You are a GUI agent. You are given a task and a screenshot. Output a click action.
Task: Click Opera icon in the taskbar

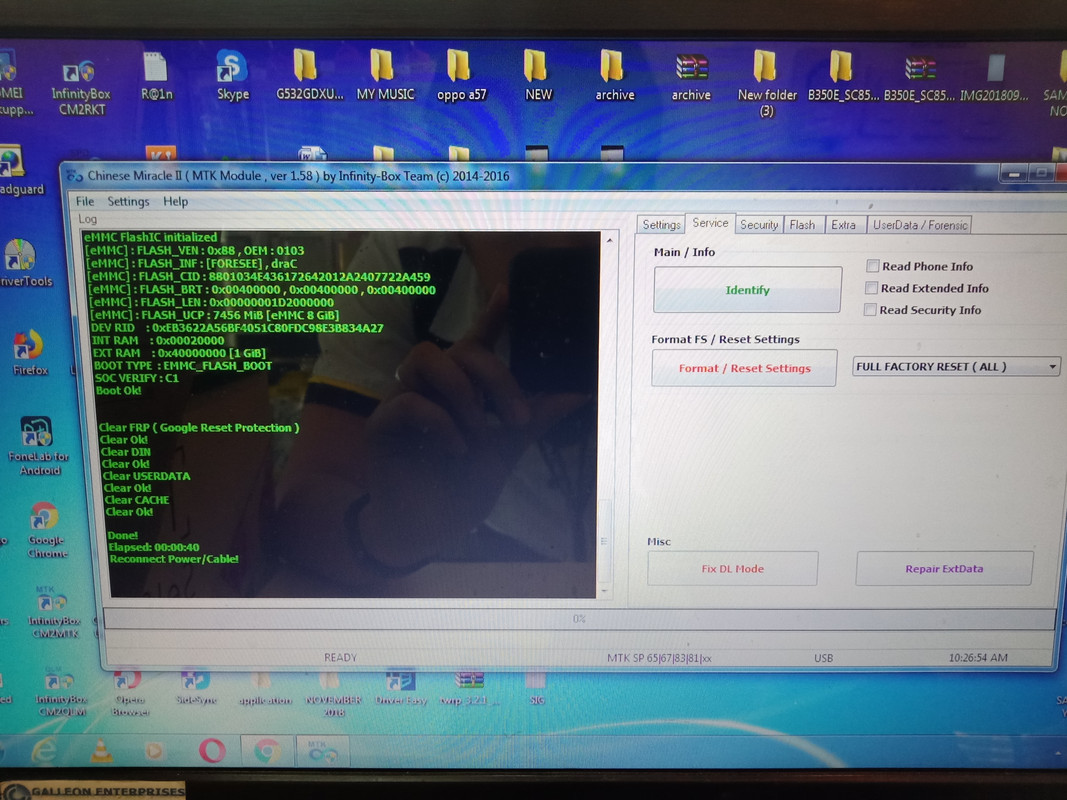tap(212, 750)
